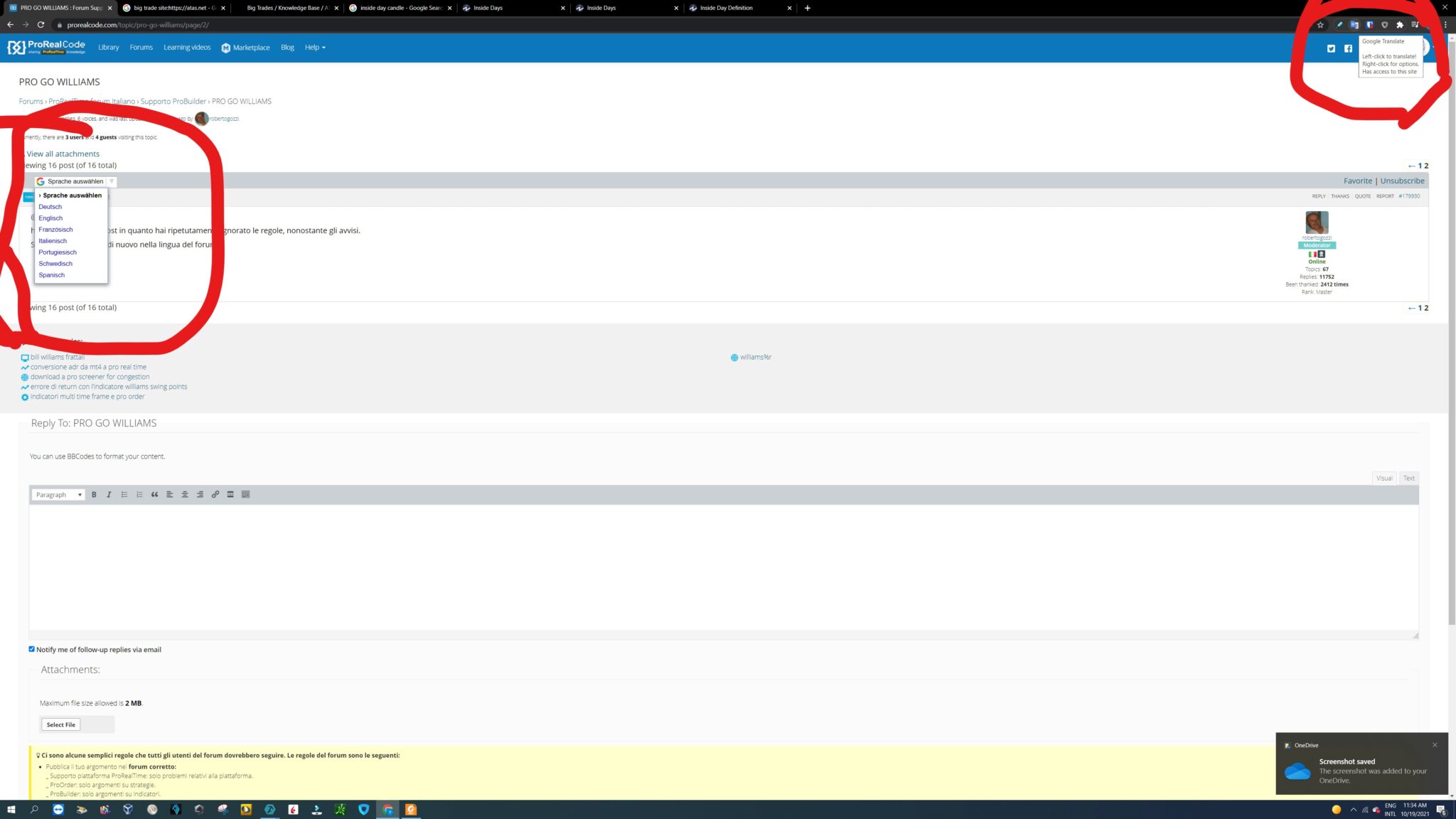
Task: Switch editor to Text mode
Action: coord(1408,478)
